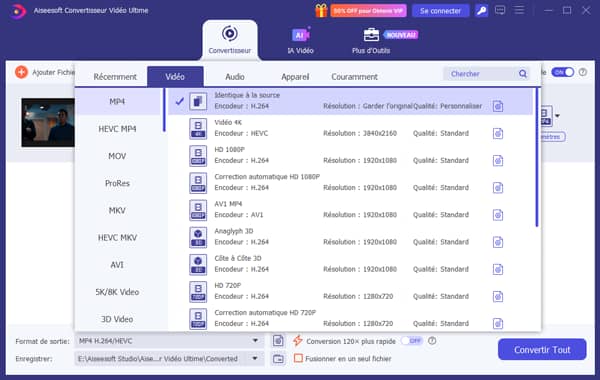
Task: Open the output folder icon
Action: coord(278,359)
